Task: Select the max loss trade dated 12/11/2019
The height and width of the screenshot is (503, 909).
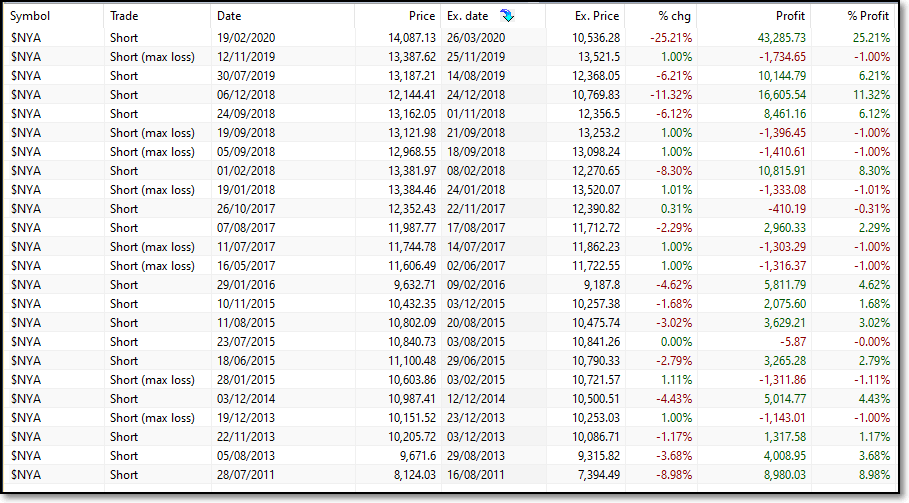Action: (450, 57)
